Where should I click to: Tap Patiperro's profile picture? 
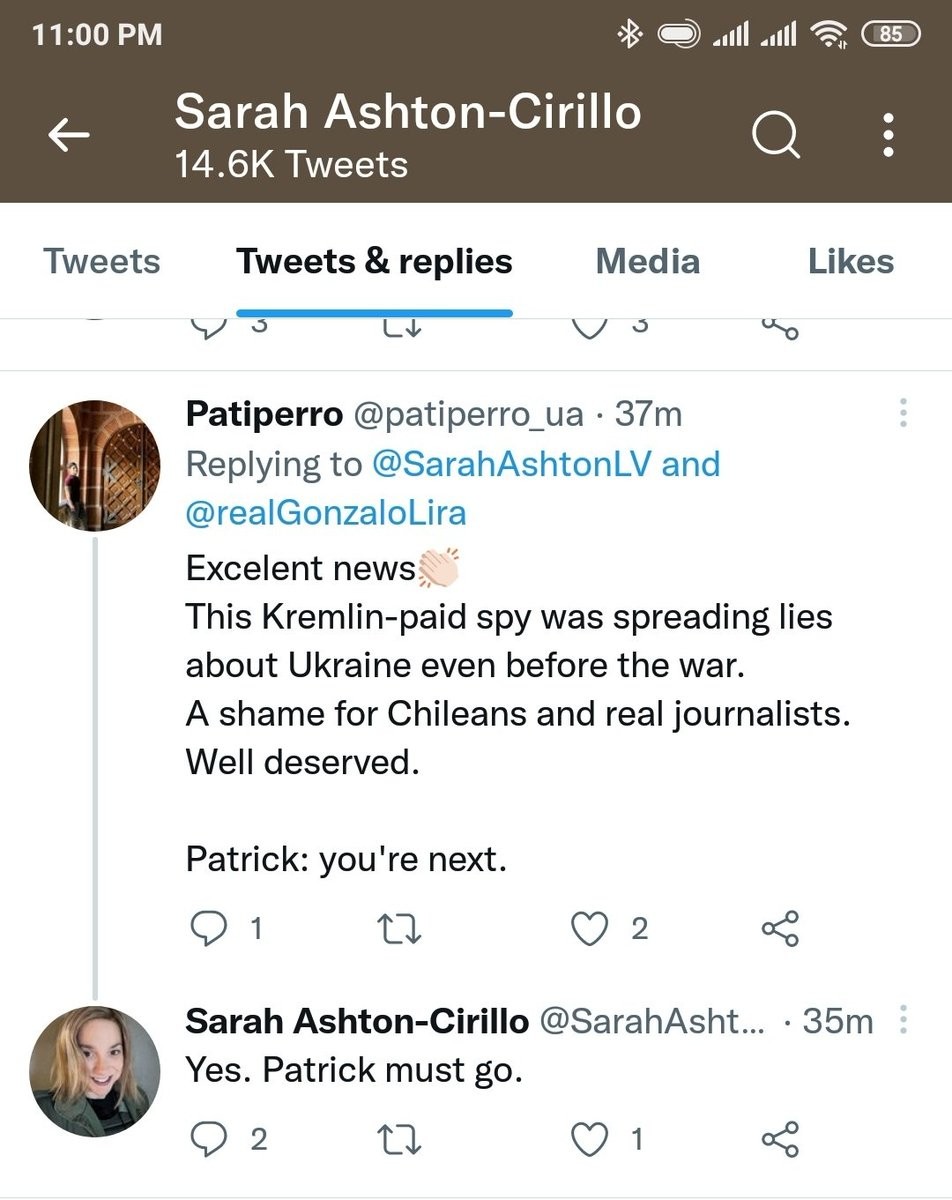pyautogui.click(x=95, y=465)
